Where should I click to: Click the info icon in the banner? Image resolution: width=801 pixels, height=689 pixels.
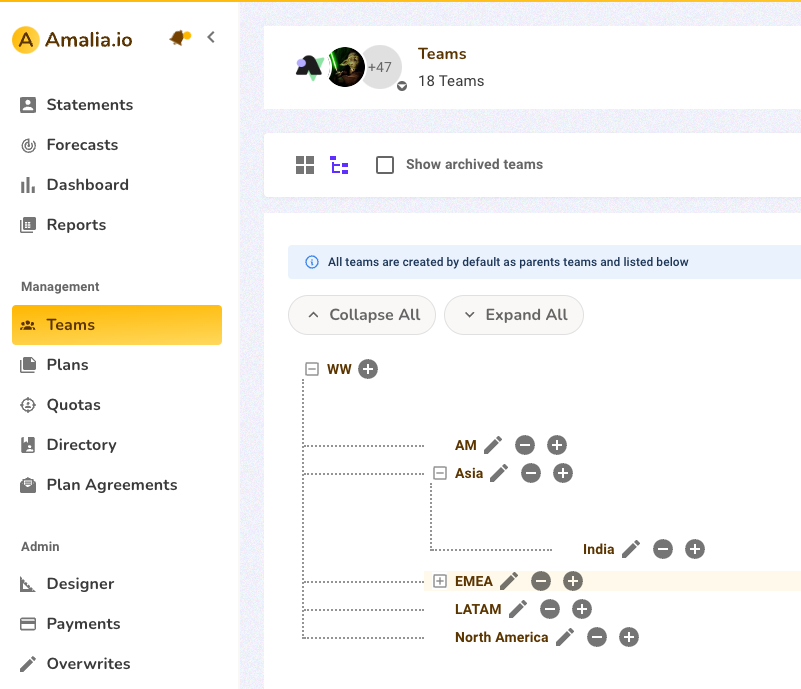pyautogui.click(x=312, y=262)
